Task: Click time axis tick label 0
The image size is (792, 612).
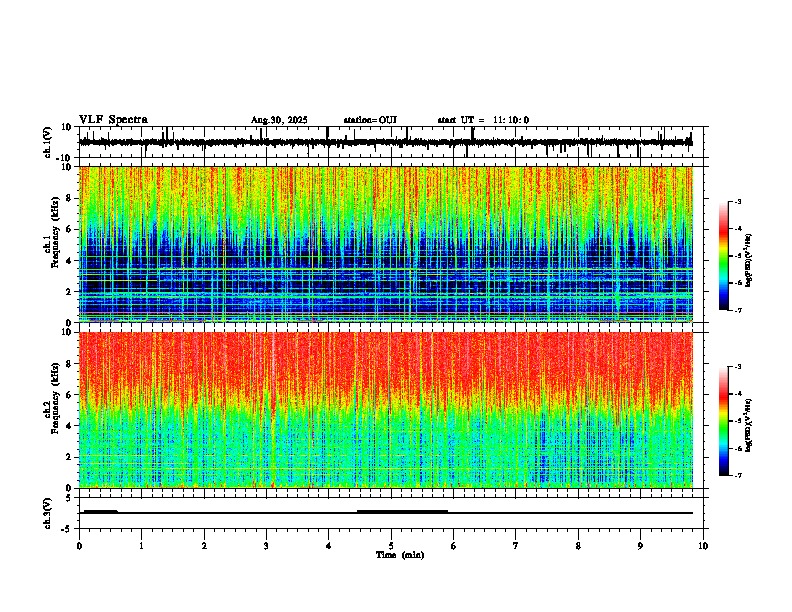Action: (79, 546)
